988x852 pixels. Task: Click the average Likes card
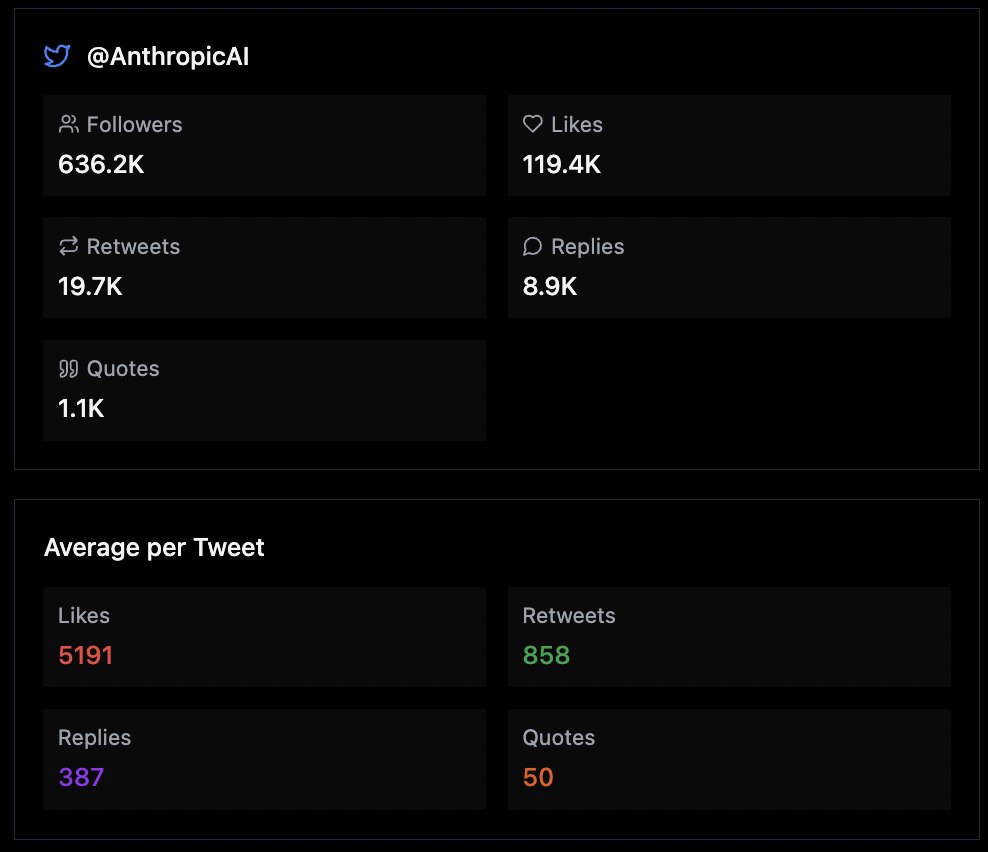[264, 636]
